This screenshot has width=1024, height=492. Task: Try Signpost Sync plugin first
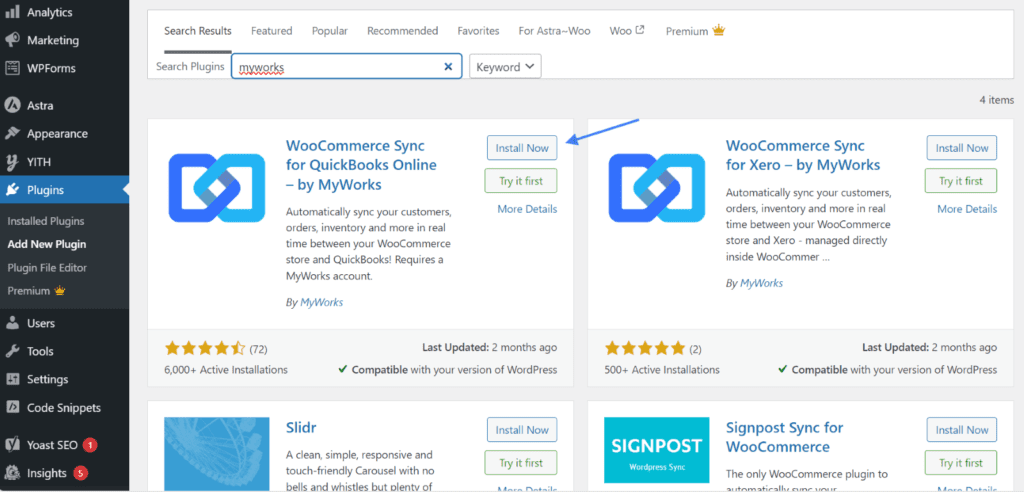(961, 463)
